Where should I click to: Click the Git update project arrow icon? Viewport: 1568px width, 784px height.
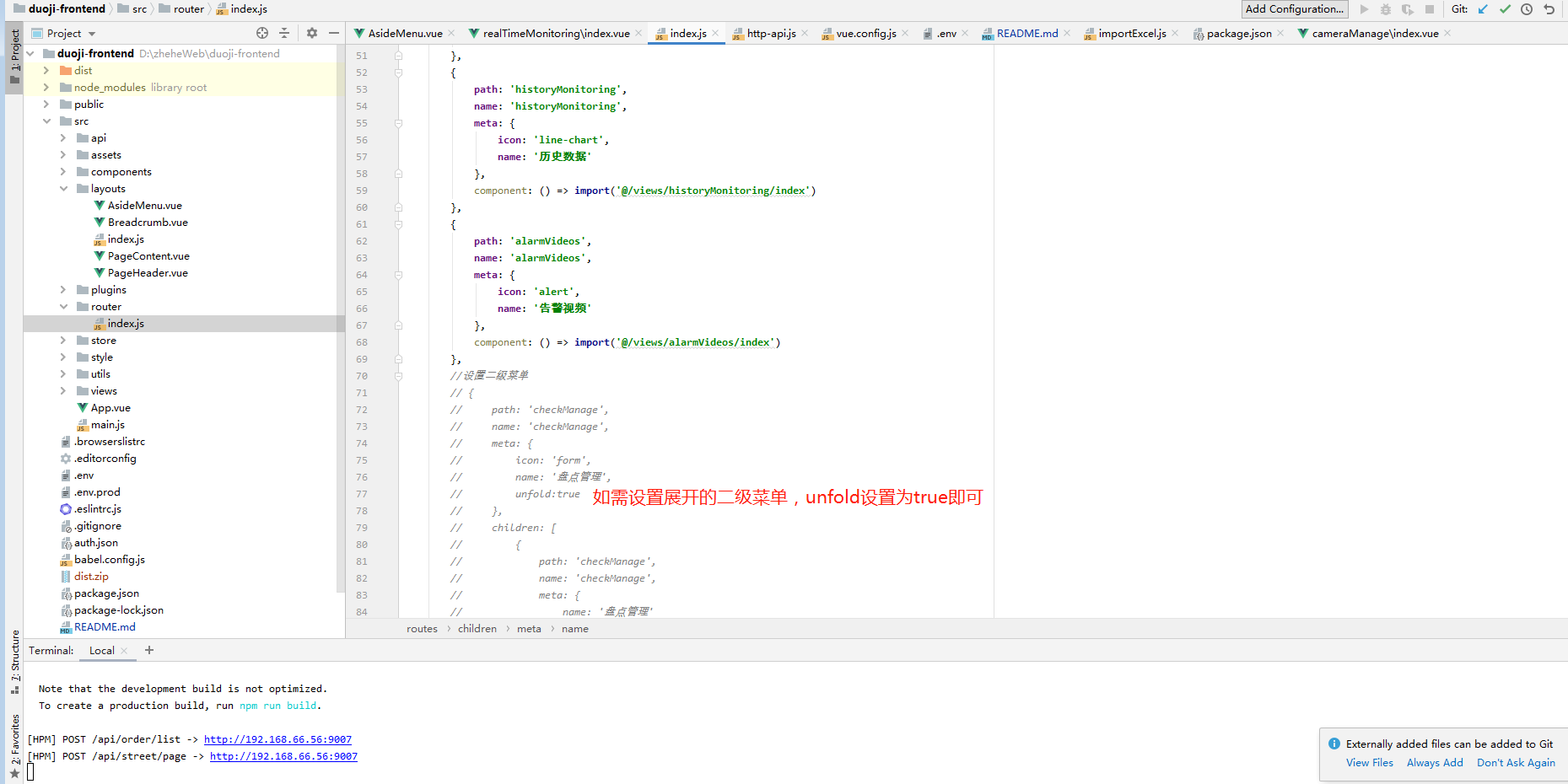click(1483, 9)
